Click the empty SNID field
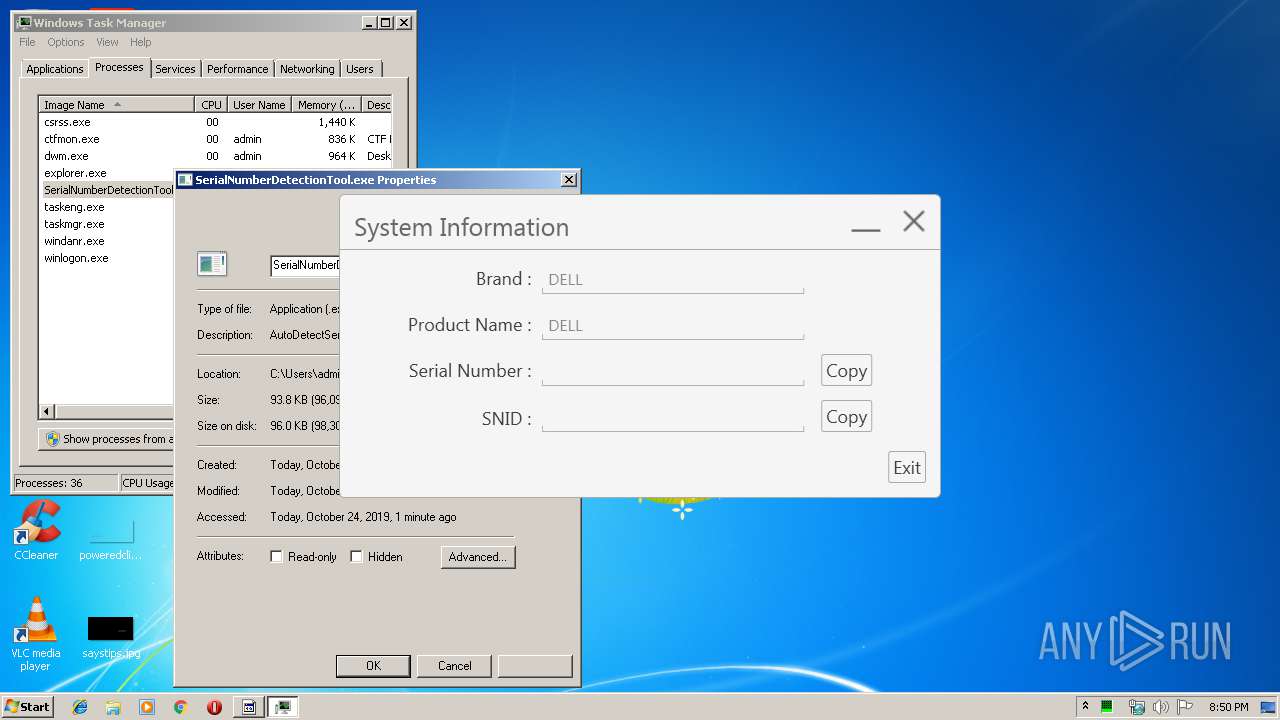 tap(673, 419)
